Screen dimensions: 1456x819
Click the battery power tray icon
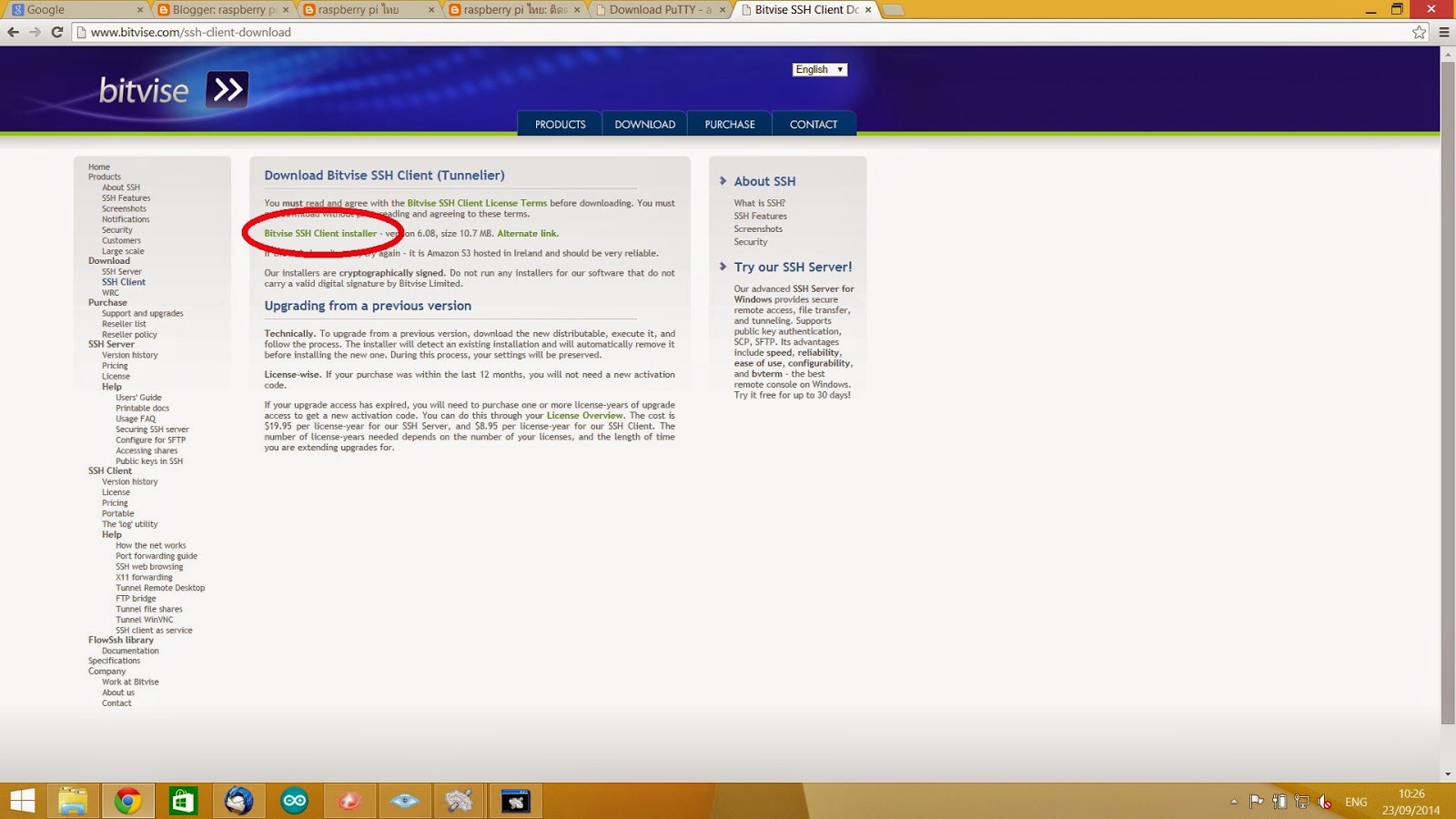point(1279,802)
